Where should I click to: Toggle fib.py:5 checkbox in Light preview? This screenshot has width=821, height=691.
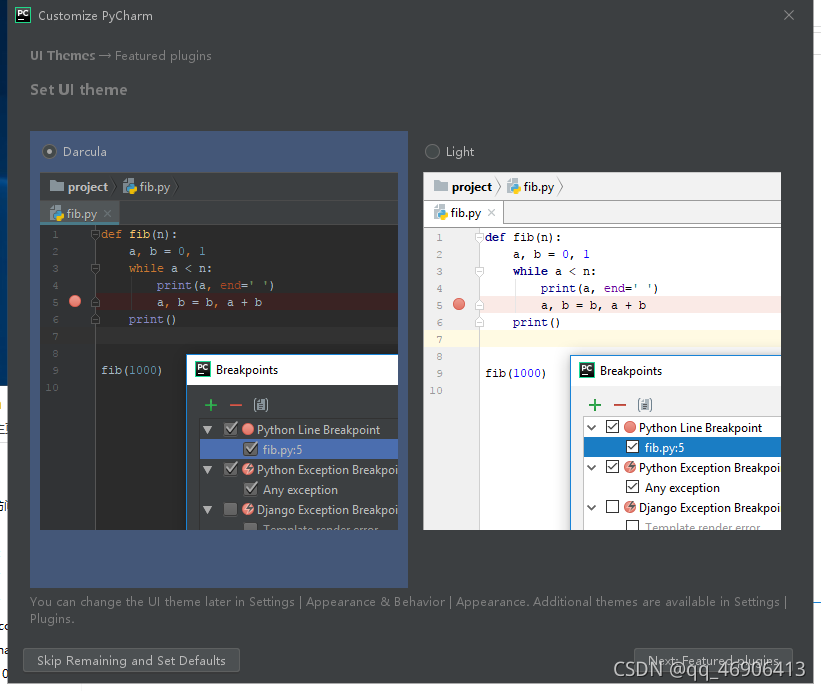633,447
